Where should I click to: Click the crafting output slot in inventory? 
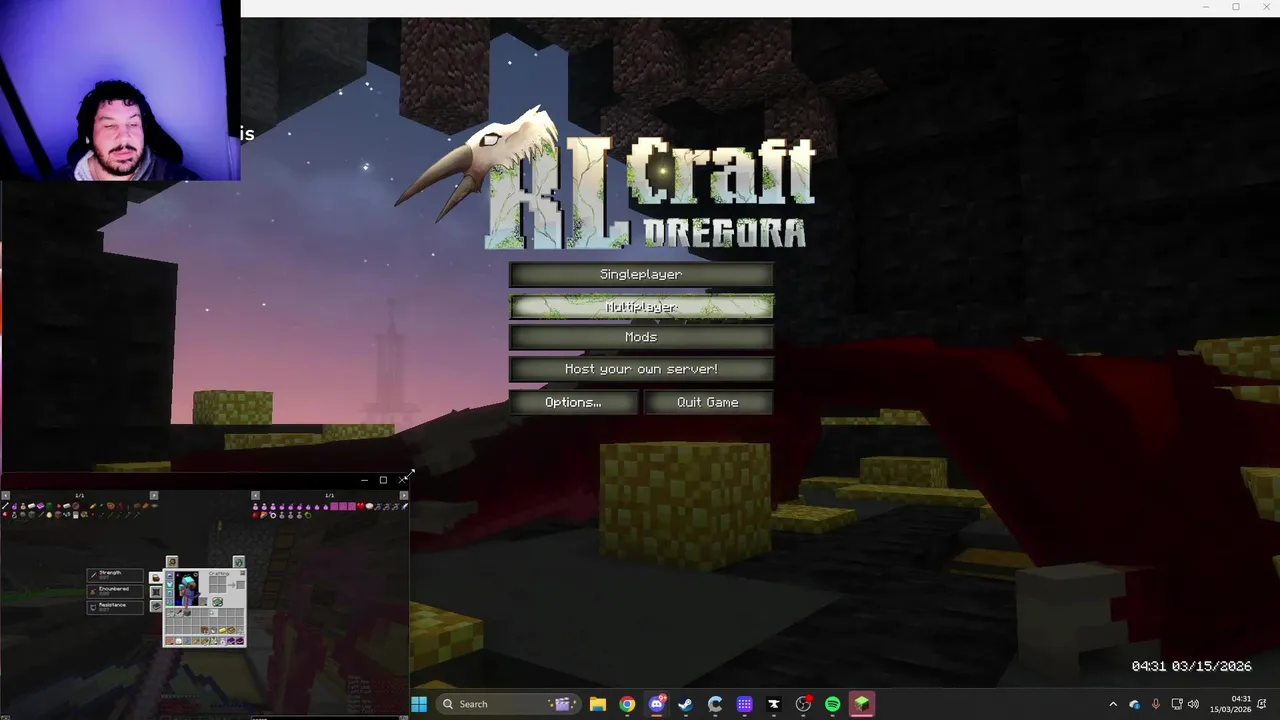239,584
